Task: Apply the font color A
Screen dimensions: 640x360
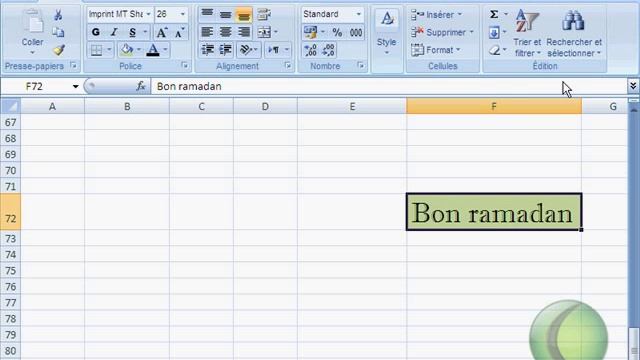Action: 153,50
